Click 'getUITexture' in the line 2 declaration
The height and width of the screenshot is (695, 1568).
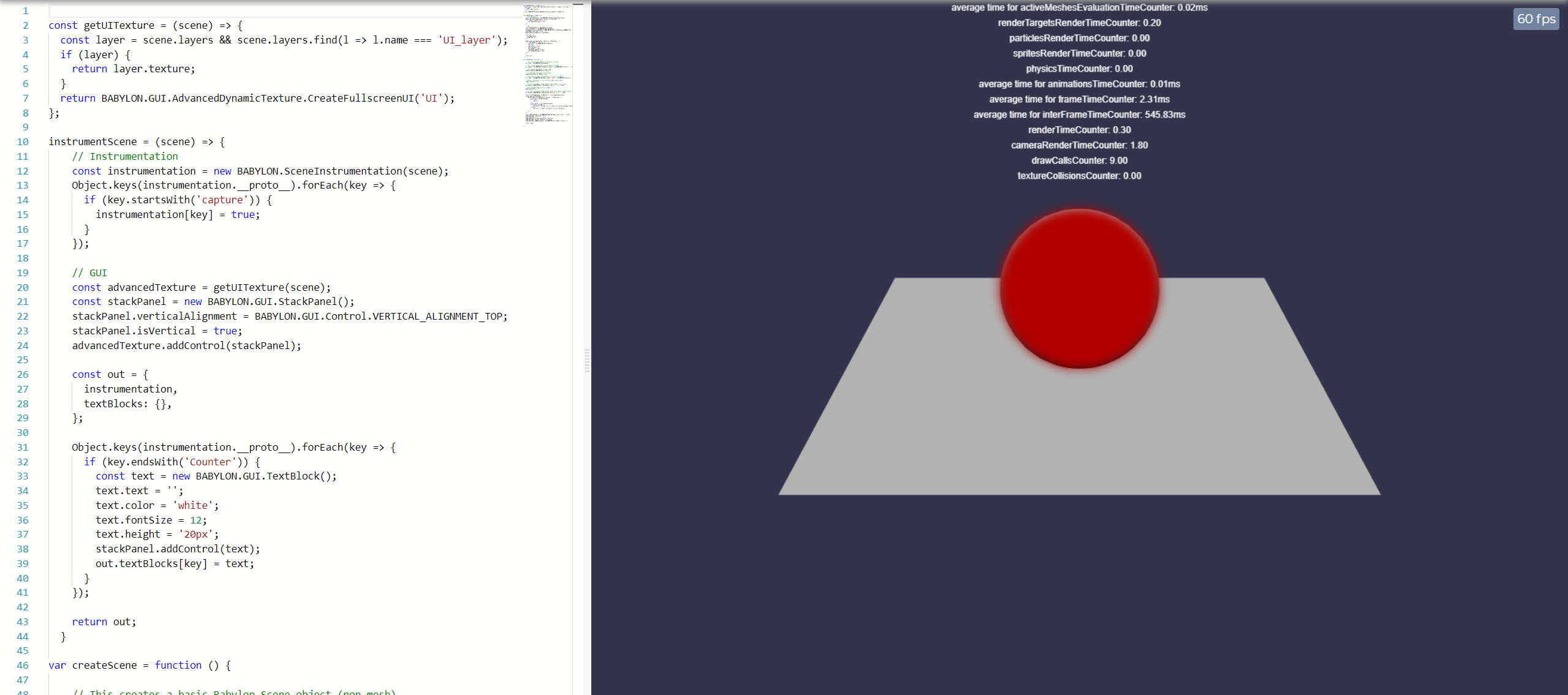pos(119,25)
